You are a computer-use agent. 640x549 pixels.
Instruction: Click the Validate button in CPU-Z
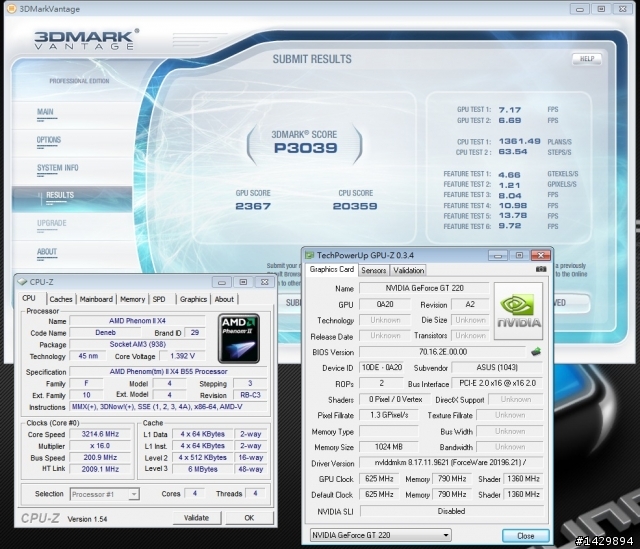coord(196,518)
